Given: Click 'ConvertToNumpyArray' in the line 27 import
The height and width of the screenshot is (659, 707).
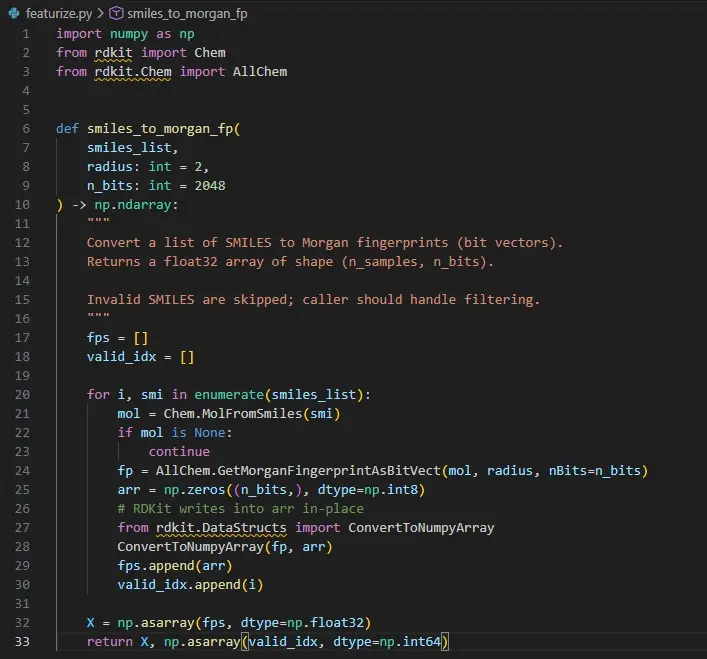Looking at the screenshot, I should click(421, 528).
